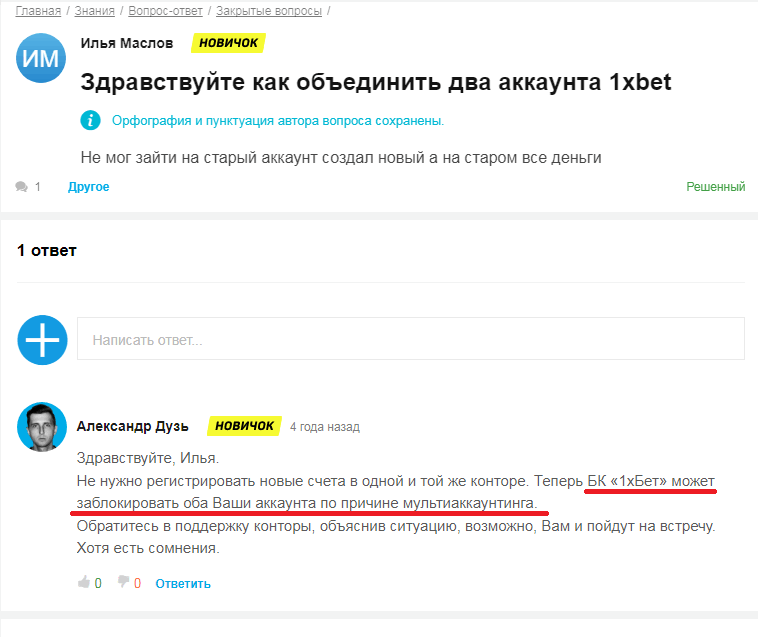This screenshot has height=637, width=758.
Task: Open answerer name Александр Дузь
Action: [133, 426]
